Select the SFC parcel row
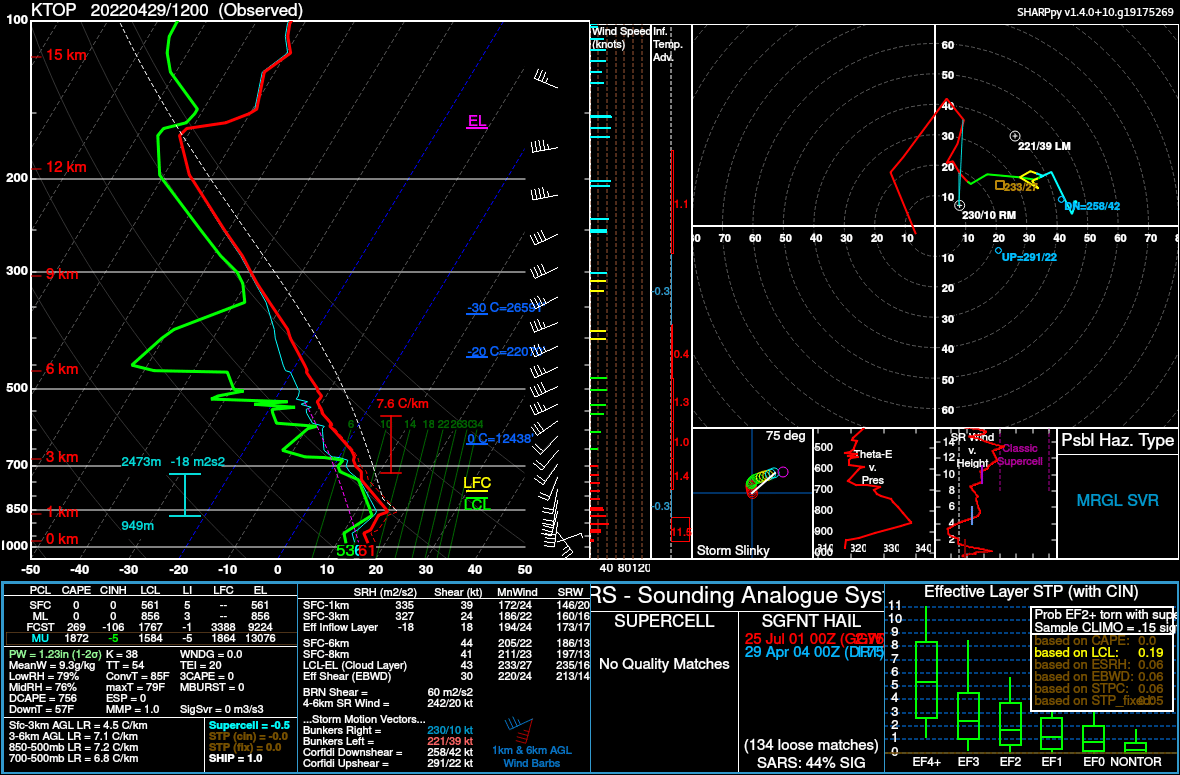Screen dimensions: 1180x775 tap(150, 604)
